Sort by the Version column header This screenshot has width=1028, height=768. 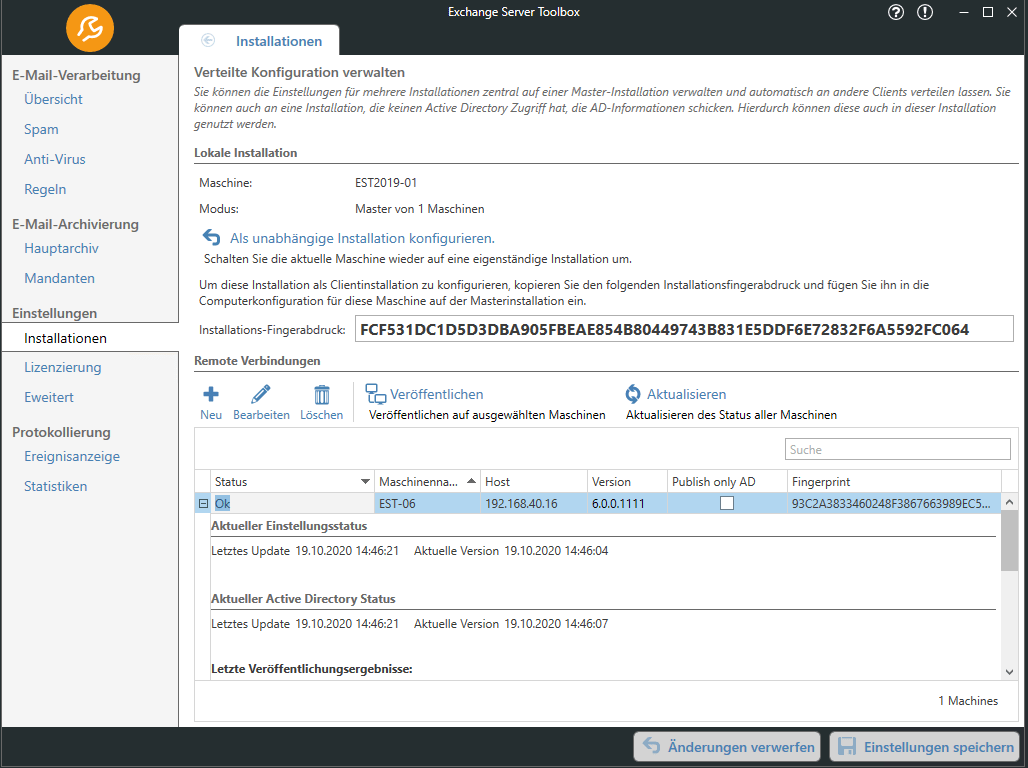[x=627, y=481]
